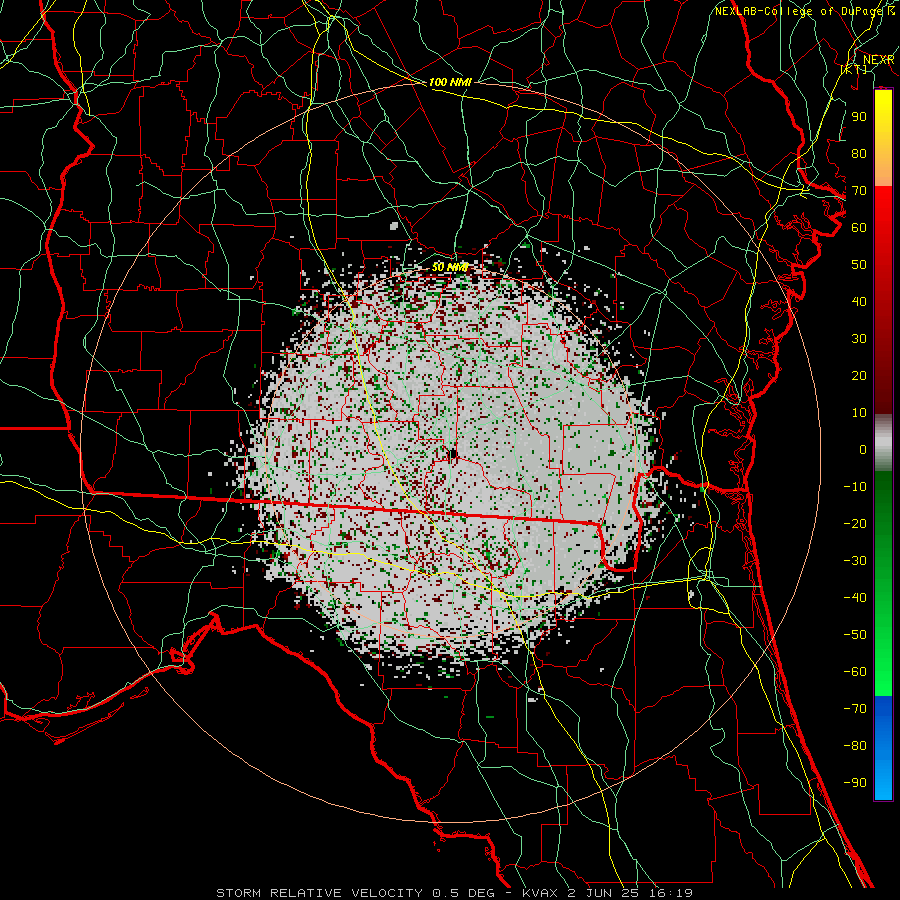
Task: Click the -70 label on the velocity scale
Action: coord(855,708)
